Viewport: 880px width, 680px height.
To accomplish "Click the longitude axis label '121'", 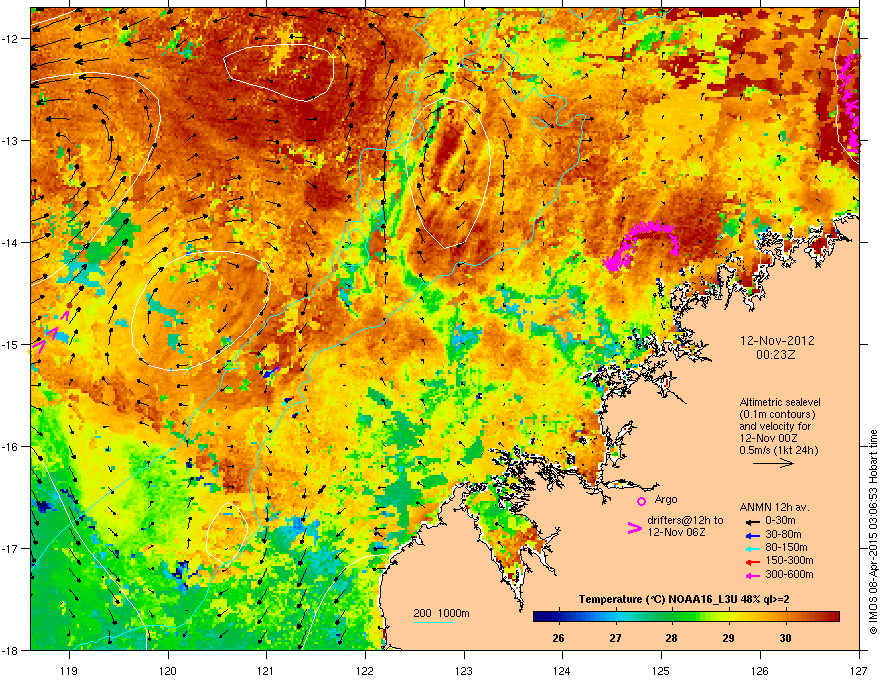I will click(x=266, y=670).
